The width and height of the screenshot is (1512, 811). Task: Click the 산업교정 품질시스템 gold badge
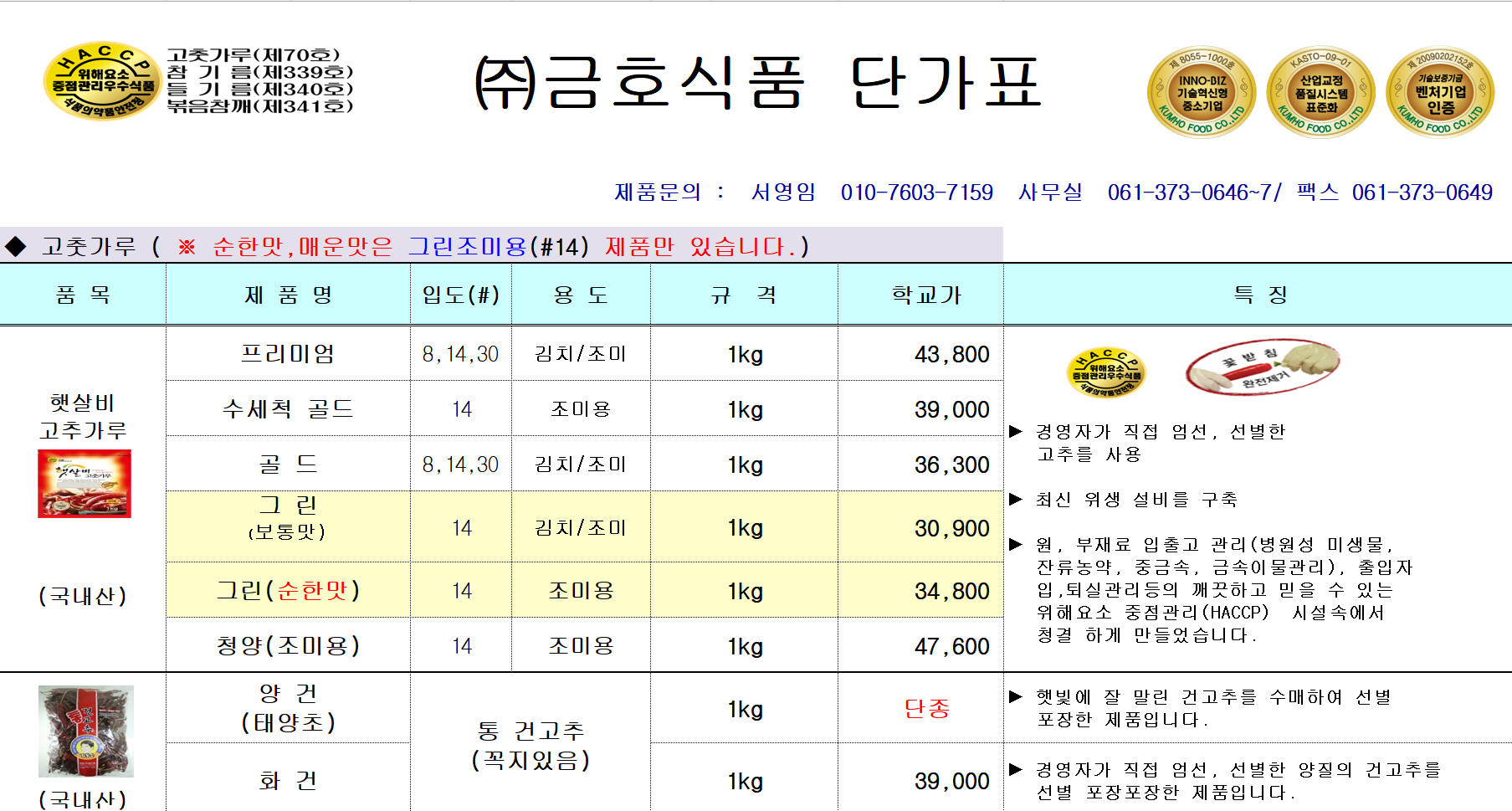(1320, 92)
